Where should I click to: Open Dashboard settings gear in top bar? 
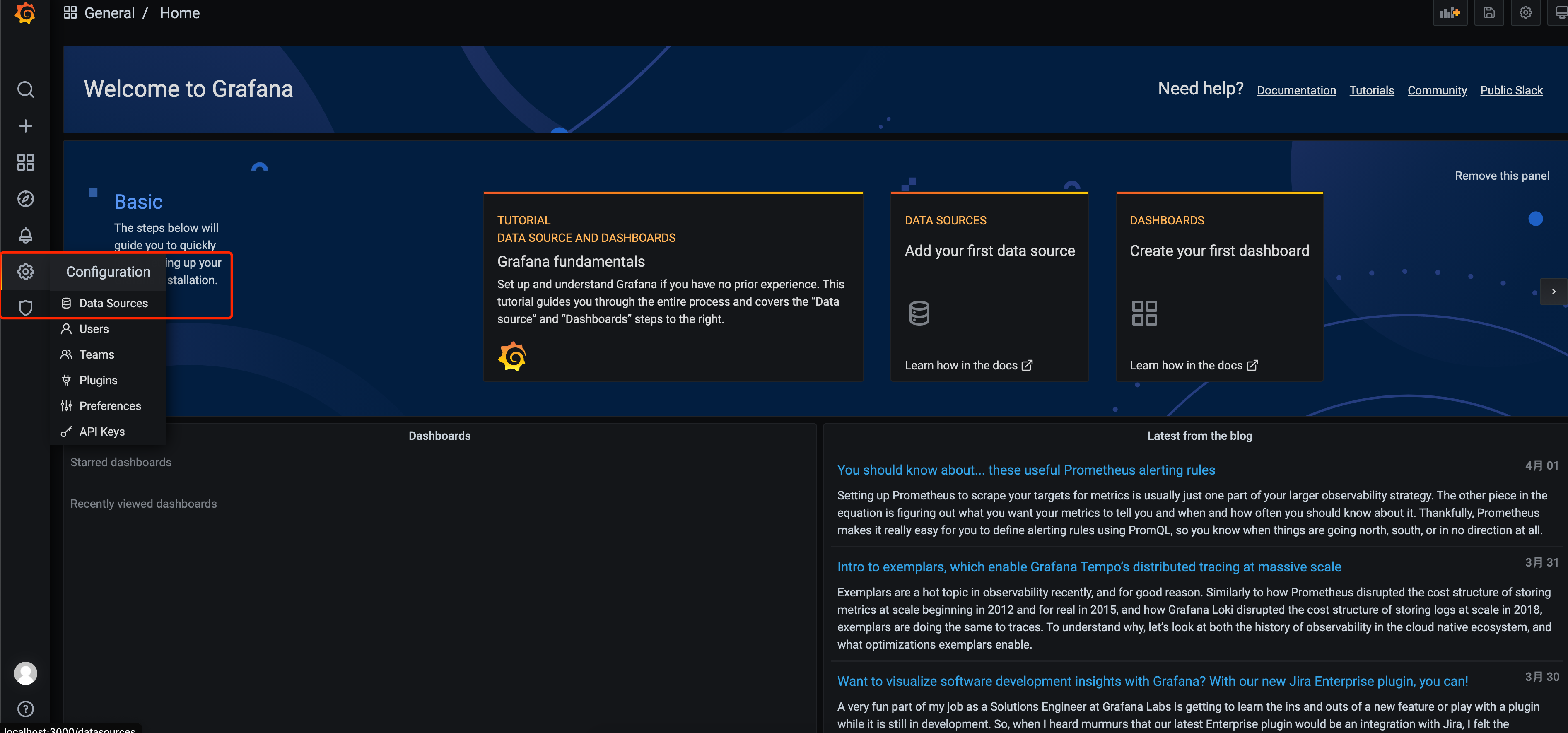(x=1525, y=13)
